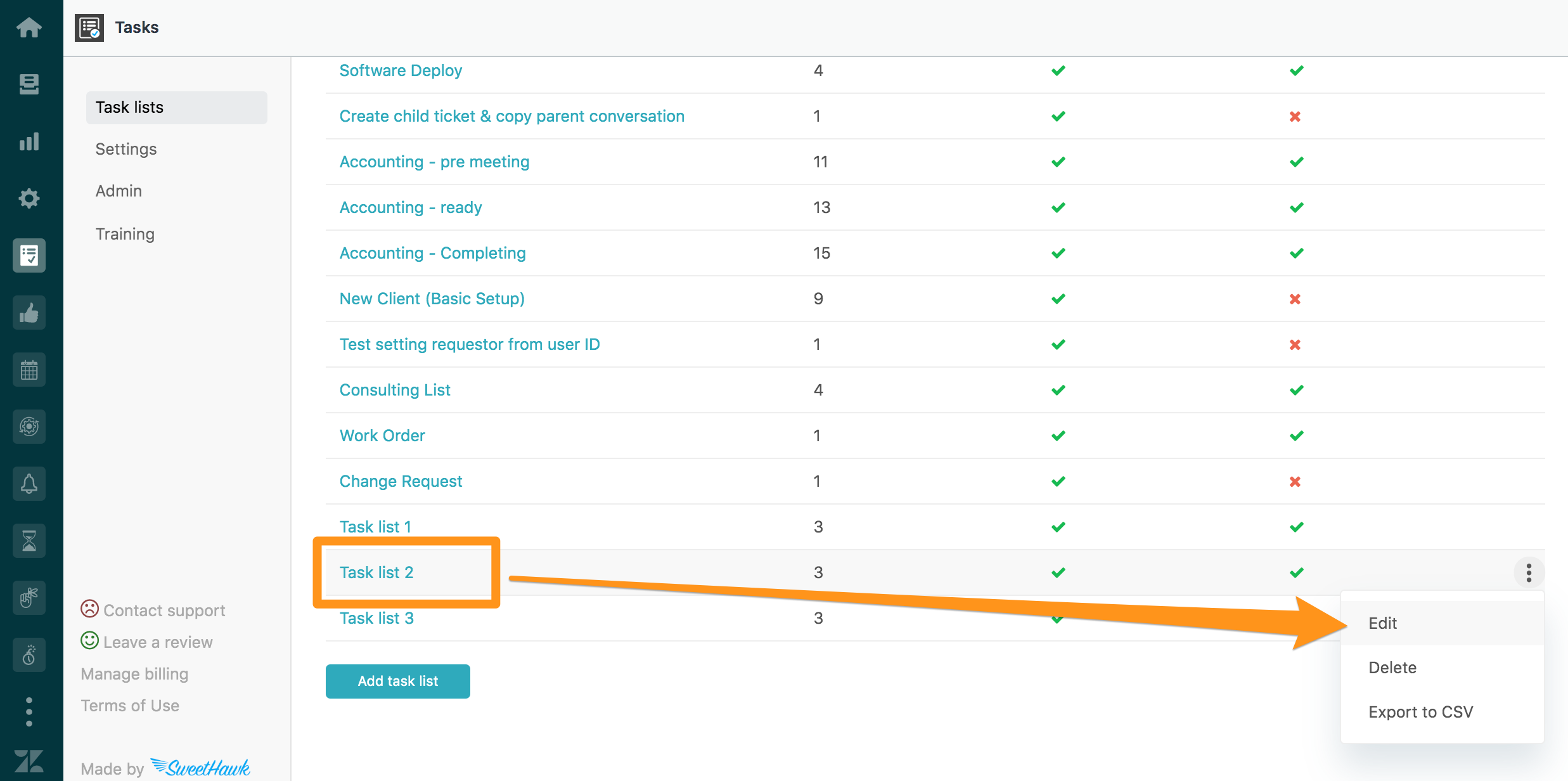Select the Tasks checklist app icon in sidebar
Image resolution: width=1568 pixels, height=781 pixels.
pos(29,255)
